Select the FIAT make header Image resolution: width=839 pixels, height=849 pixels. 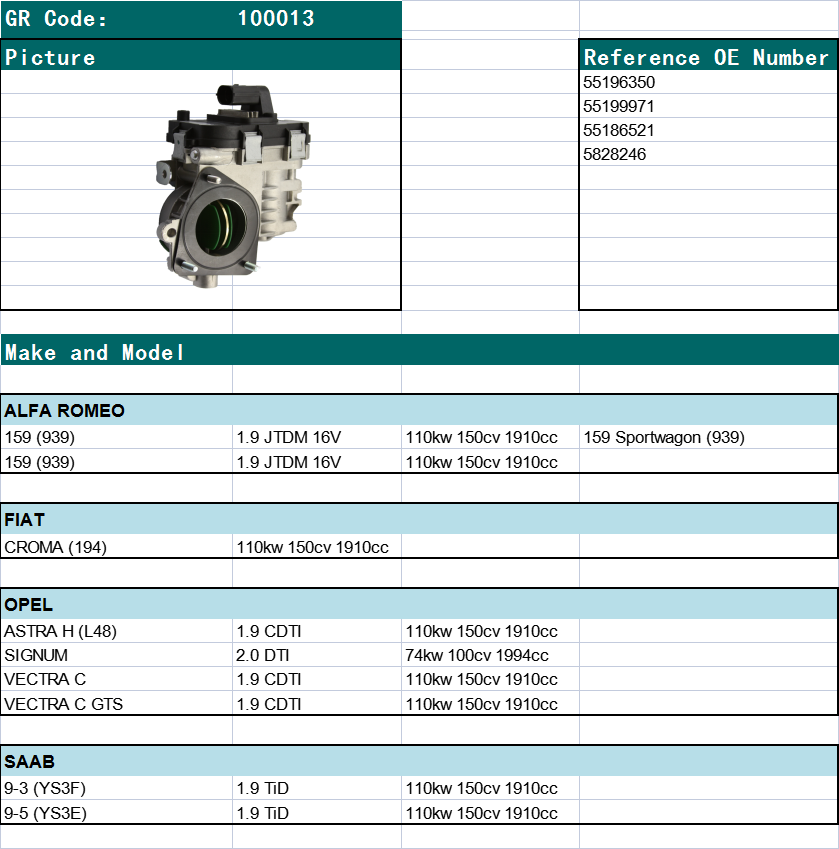click(x=420, y=520)
